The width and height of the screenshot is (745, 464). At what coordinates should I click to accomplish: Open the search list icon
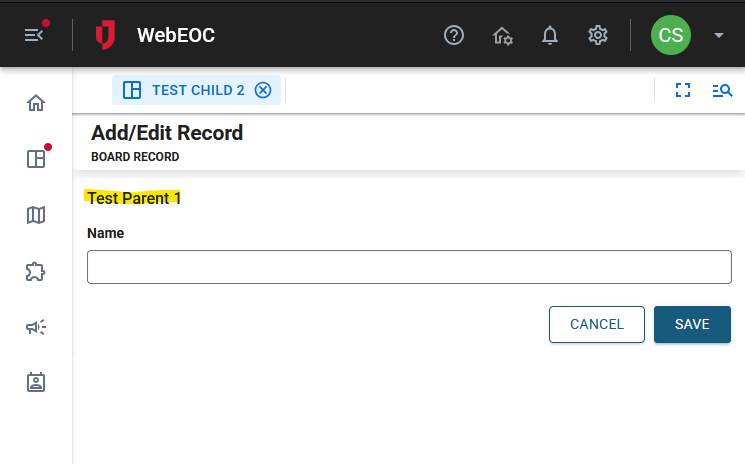click(x=722, y=90)
